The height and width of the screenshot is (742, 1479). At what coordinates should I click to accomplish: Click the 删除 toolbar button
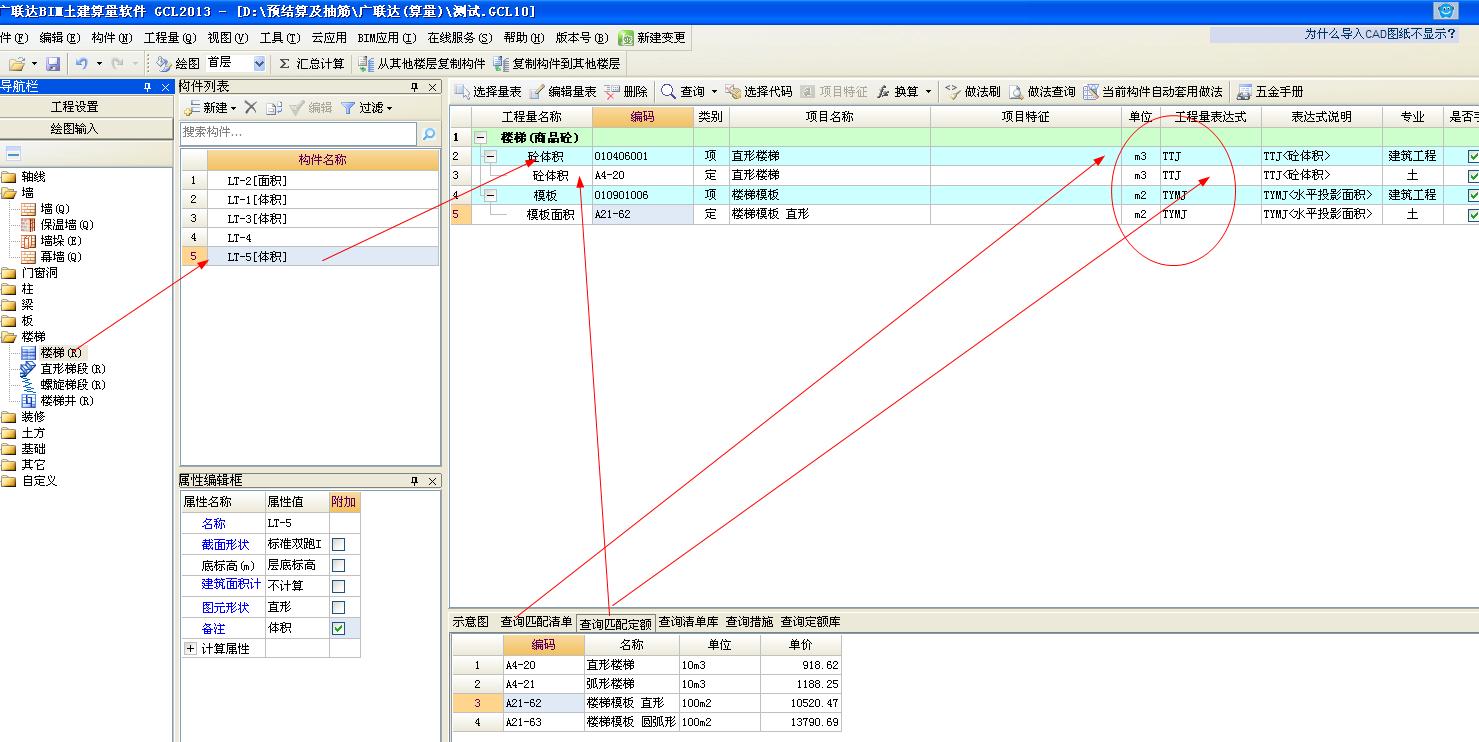[x=627, y=91]
